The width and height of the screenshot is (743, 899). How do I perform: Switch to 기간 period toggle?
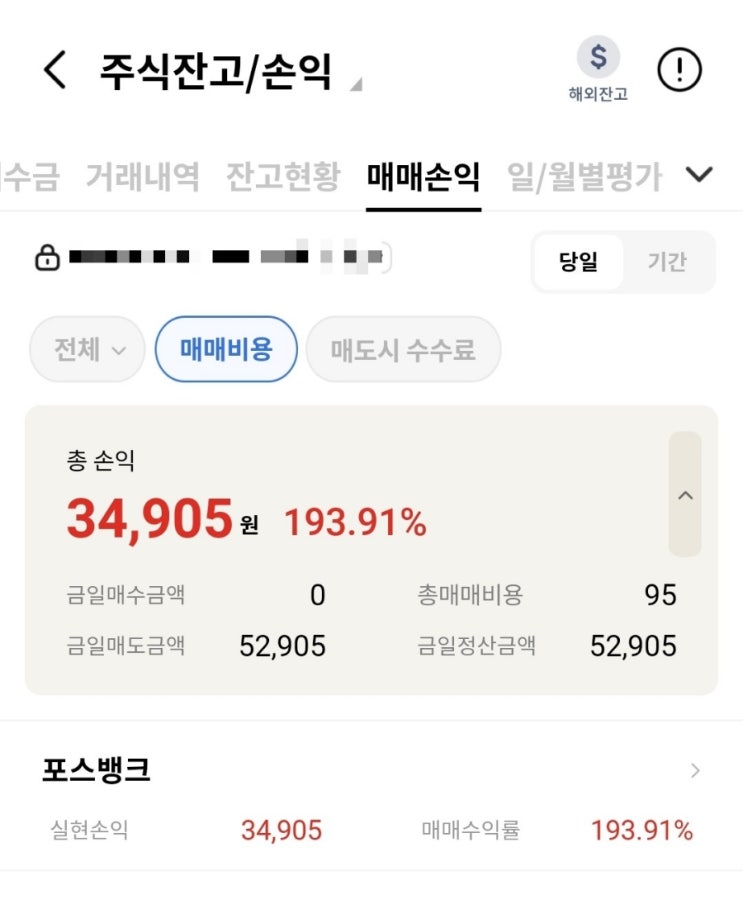(667, 261)
